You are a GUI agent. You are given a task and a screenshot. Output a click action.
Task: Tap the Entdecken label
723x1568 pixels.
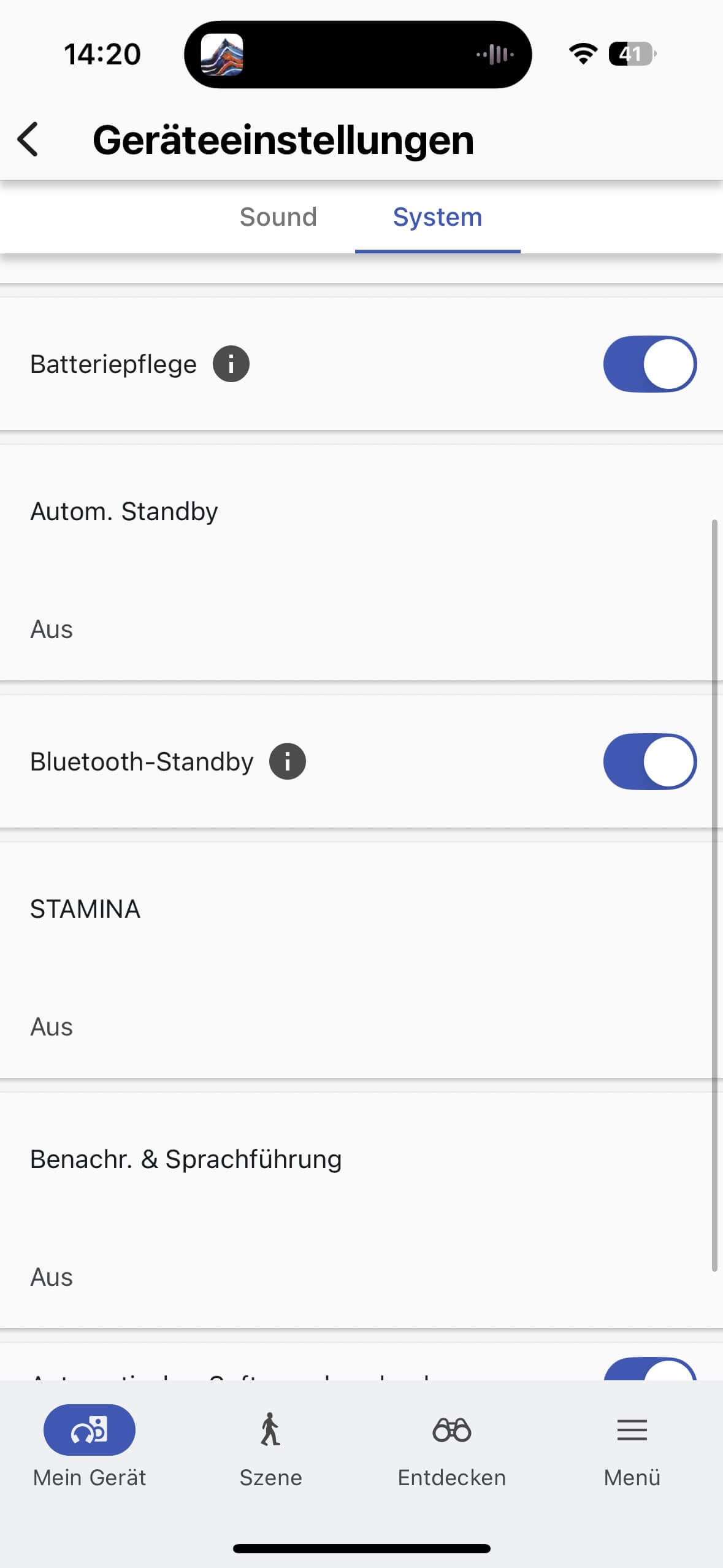(x=451, y=1478)
